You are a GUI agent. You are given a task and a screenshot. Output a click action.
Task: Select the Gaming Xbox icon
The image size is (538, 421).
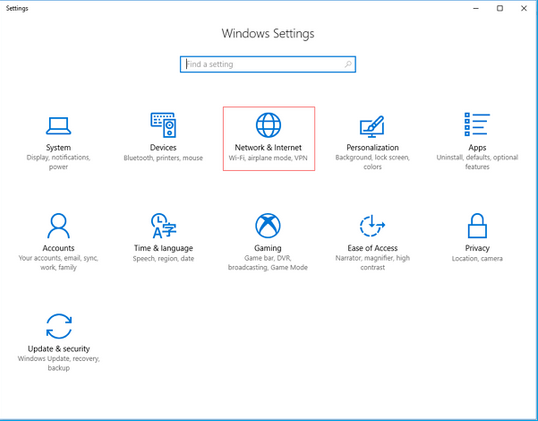click(268, 225)
